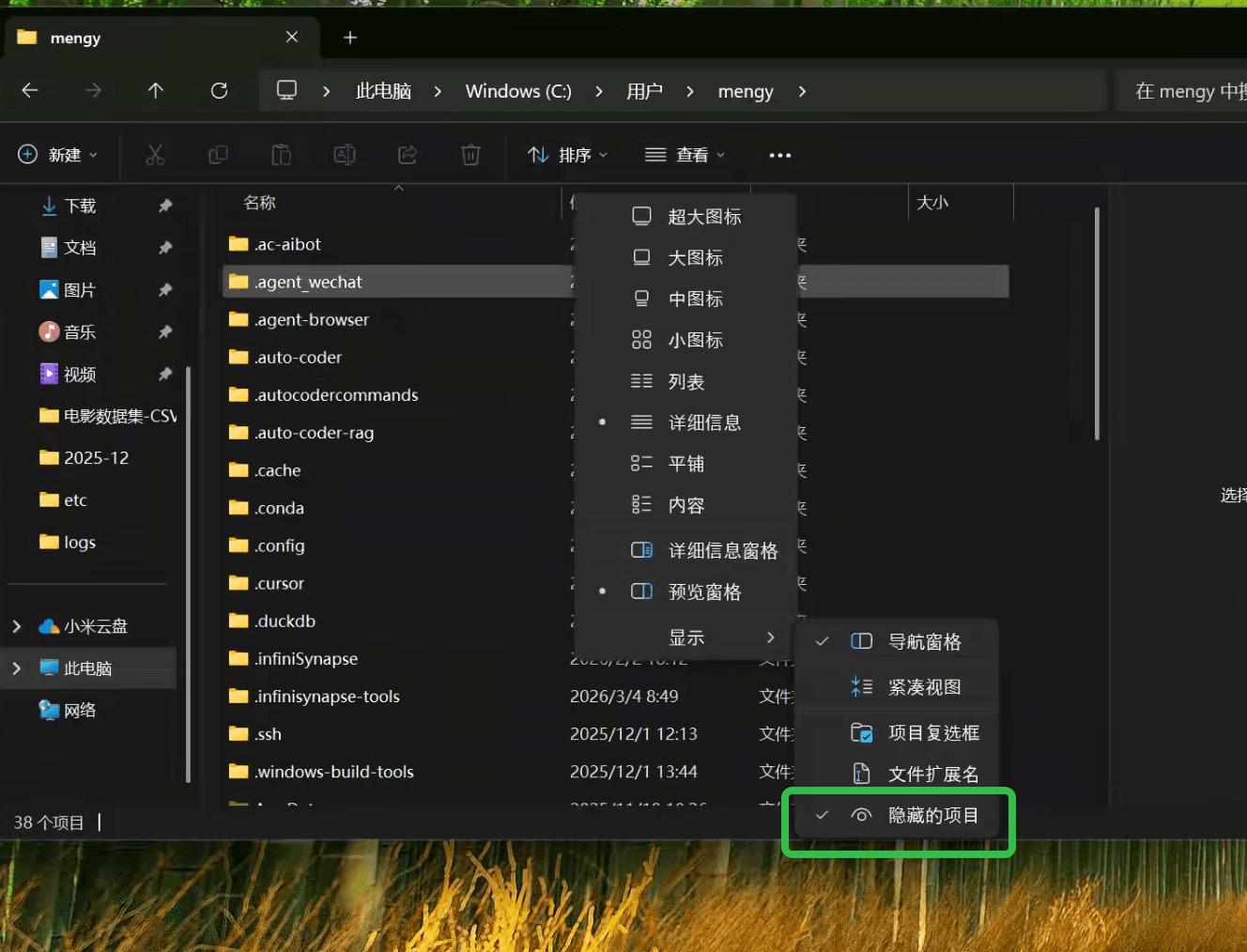The image size is (1247, 952).
Task: Click the Share icon in toolbar
Action: coord(408,155)
